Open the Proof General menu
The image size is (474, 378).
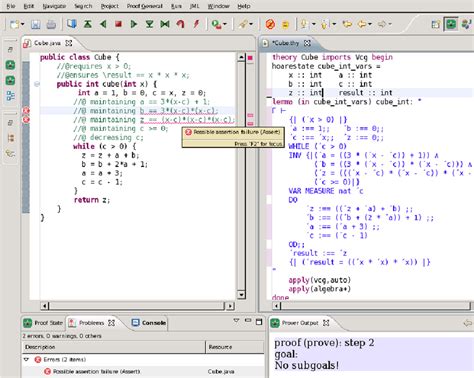tap(145, 6)
